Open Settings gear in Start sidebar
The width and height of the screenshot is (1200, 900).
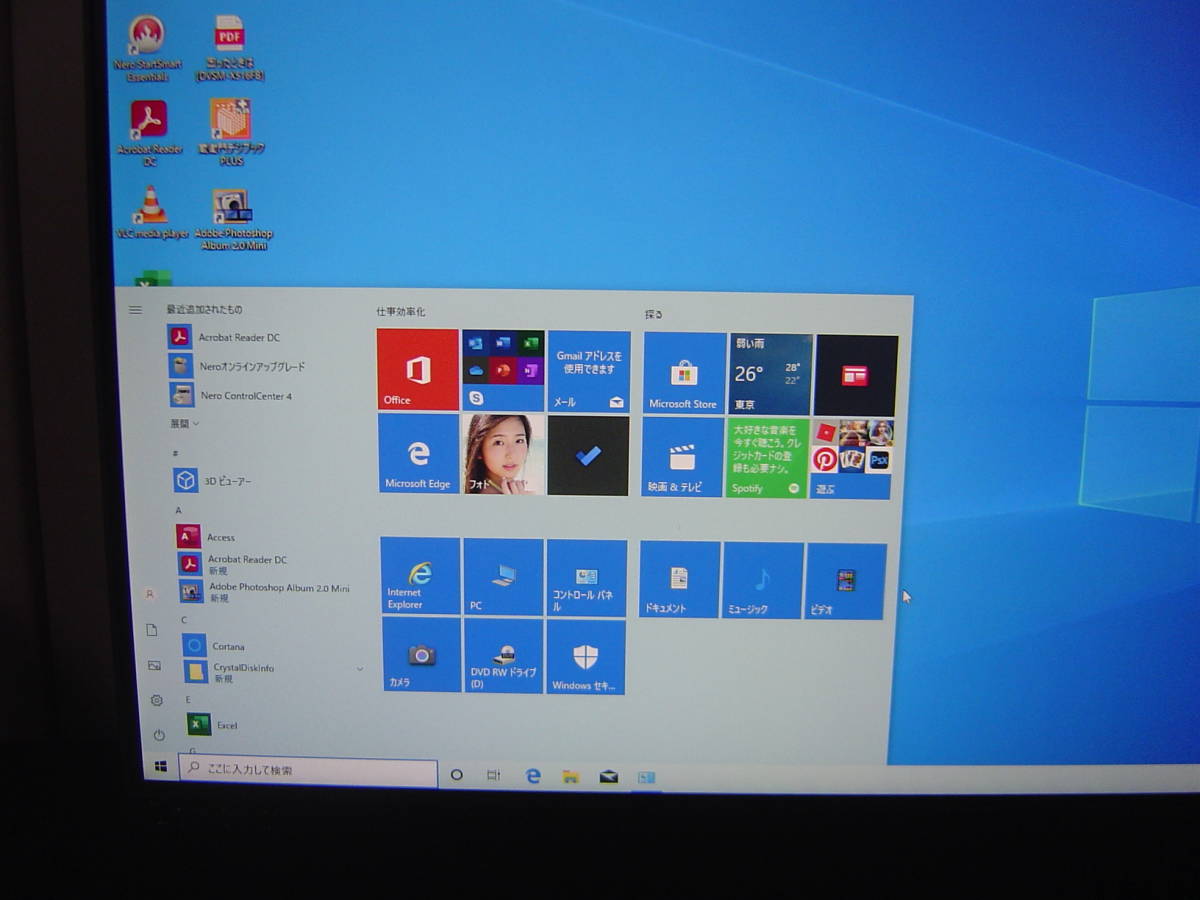click(x=156, y=700)
